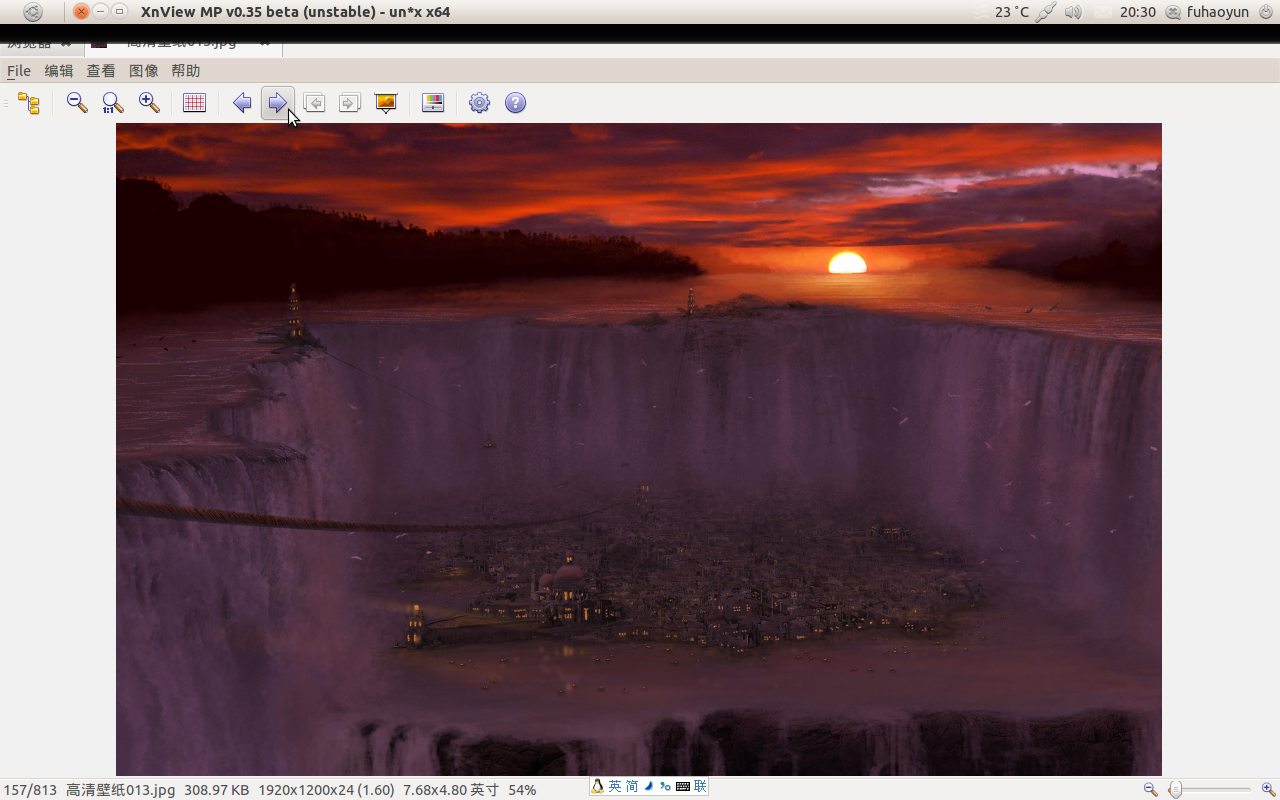The image size is (1280, 800).
Task: Go to next image with right arrow
Action: tap(278, 103)
